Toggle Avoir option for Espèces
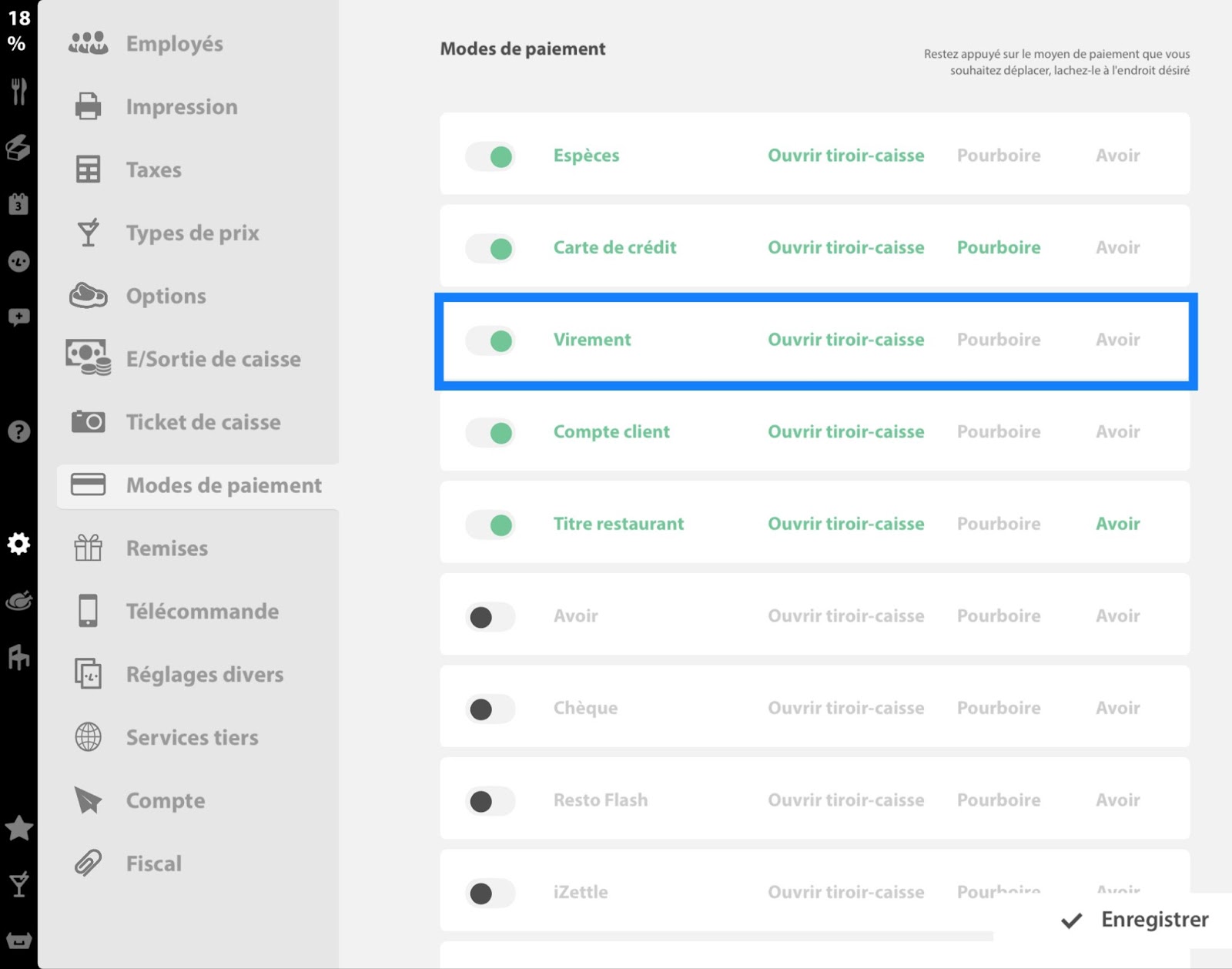 pyautogui.click(x=1118, y=156)
